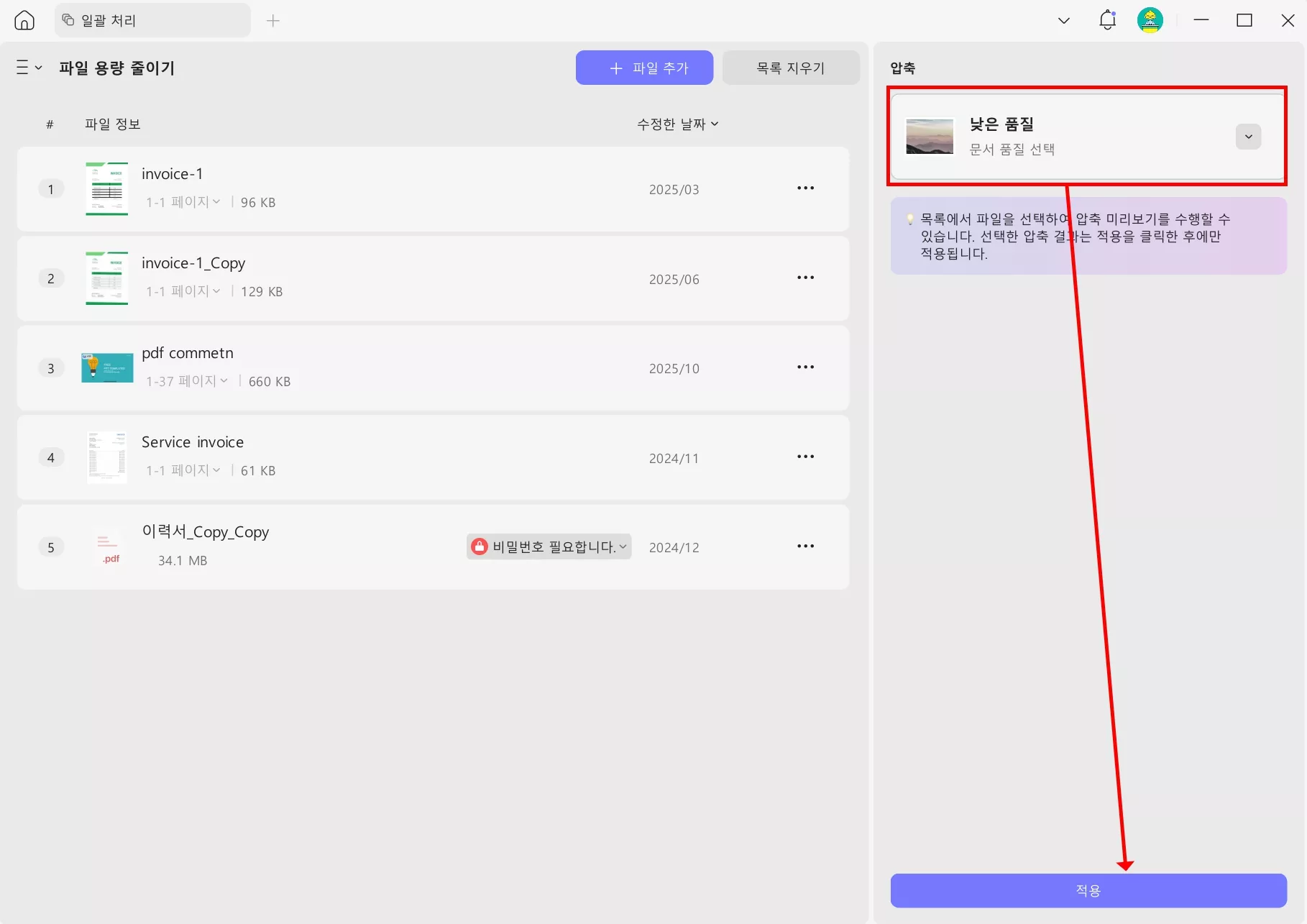Viewport: 1307px width, 924px height.
Task: Click row number 3 badge
Action: coord(51,368)
